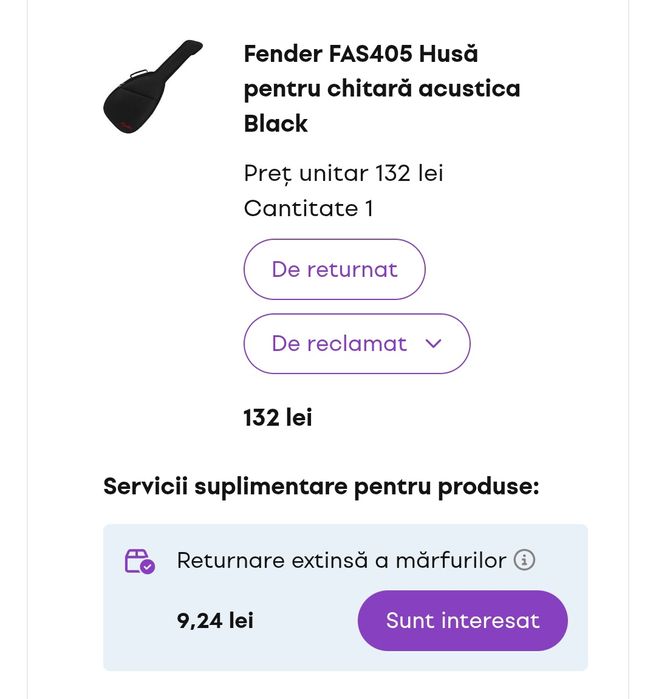The height and width of the screenshot is (699, 656).
Task: Click the info icon beside Returnare extinsă
Action: [524, 560]
